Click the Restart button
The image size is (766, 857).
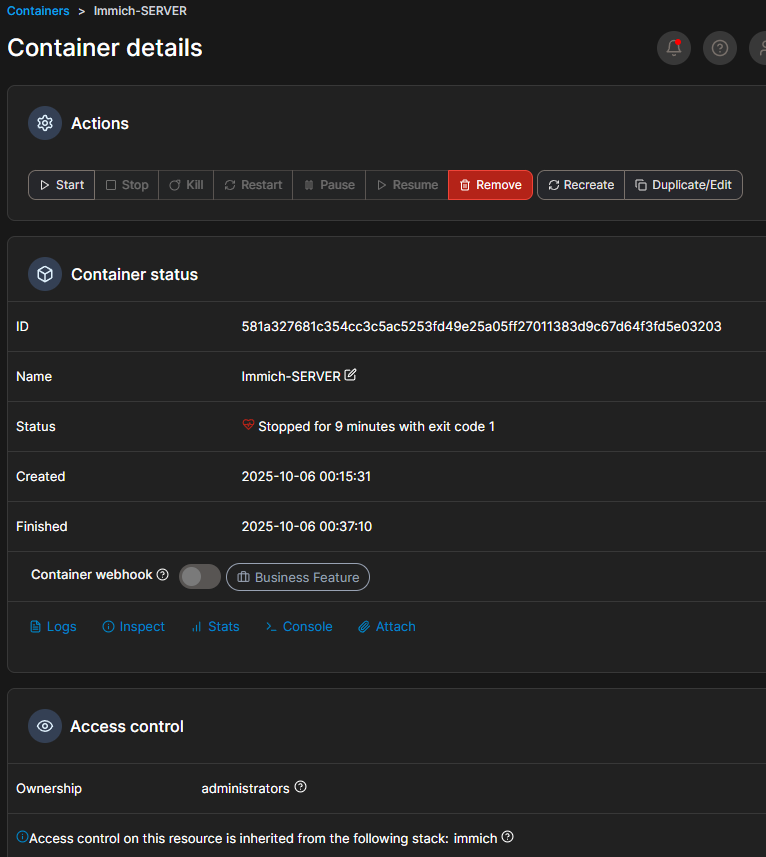(x=253, y=185)
